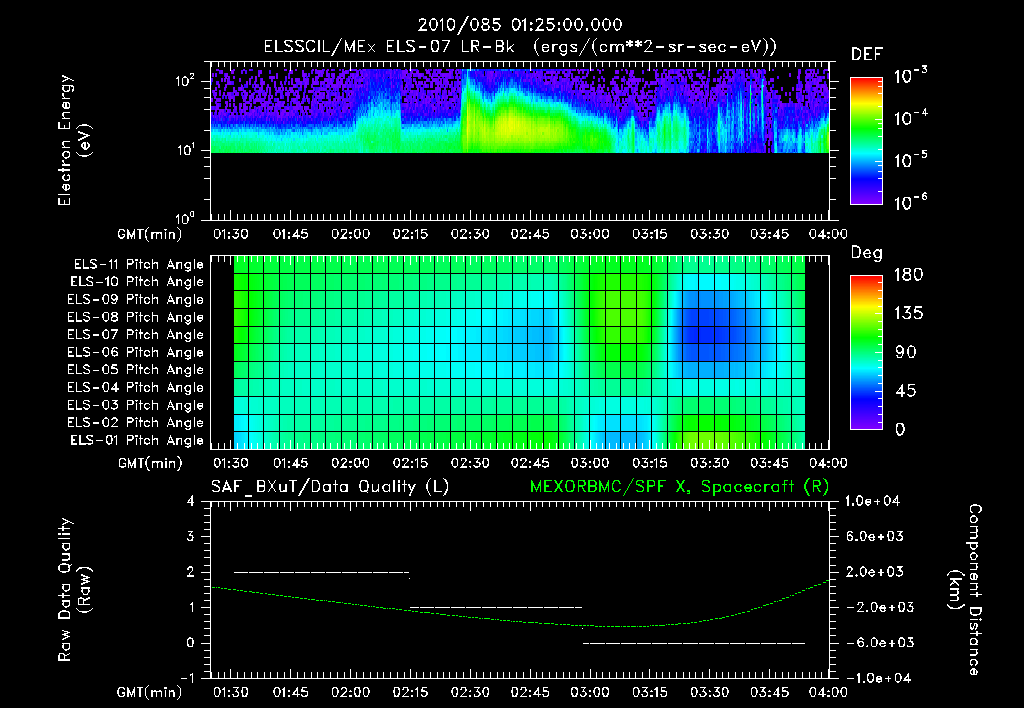
Task: Click the 10^-4 value on the DEF scale
Action: 910,118
